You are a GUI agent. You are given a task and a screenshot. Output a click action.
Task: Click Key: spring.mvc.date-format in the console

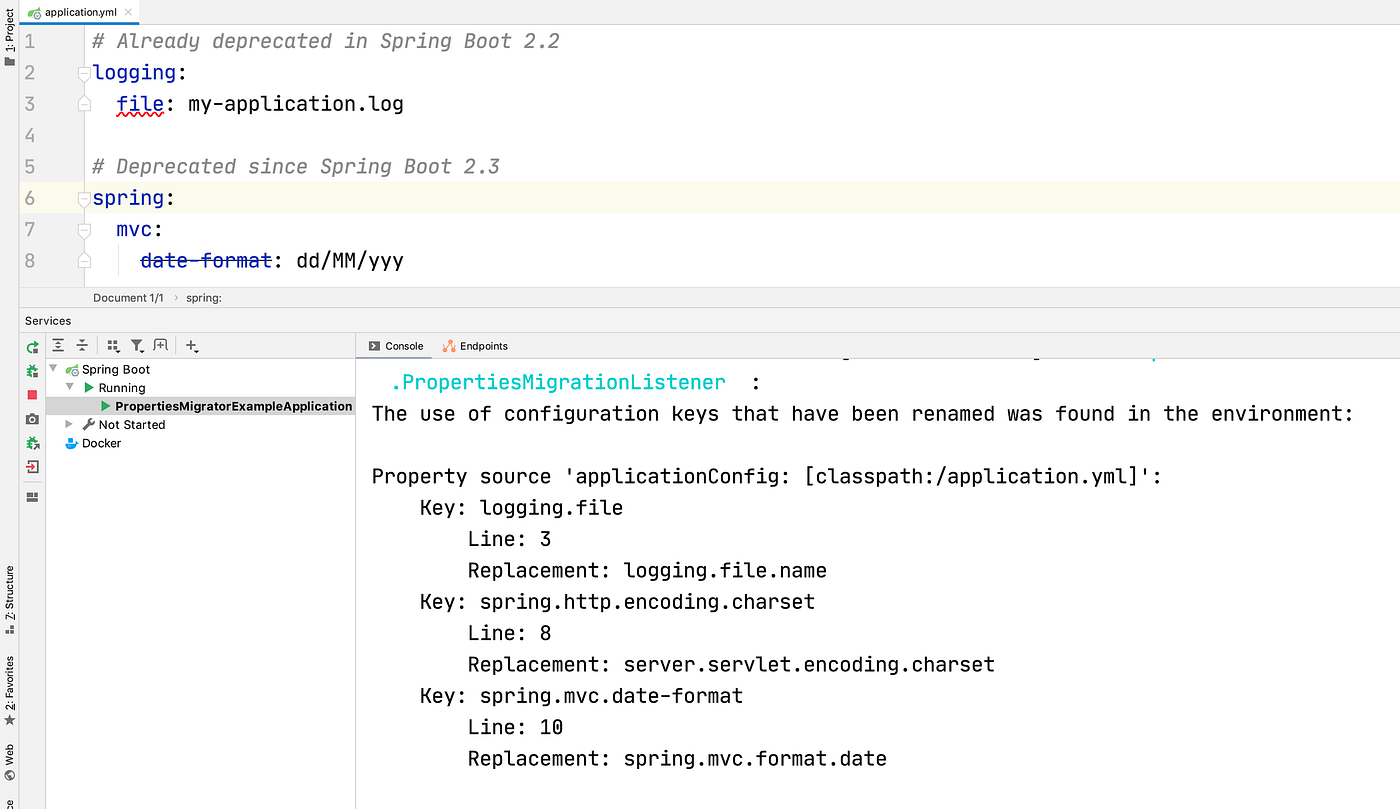click(x=581, y=696)
